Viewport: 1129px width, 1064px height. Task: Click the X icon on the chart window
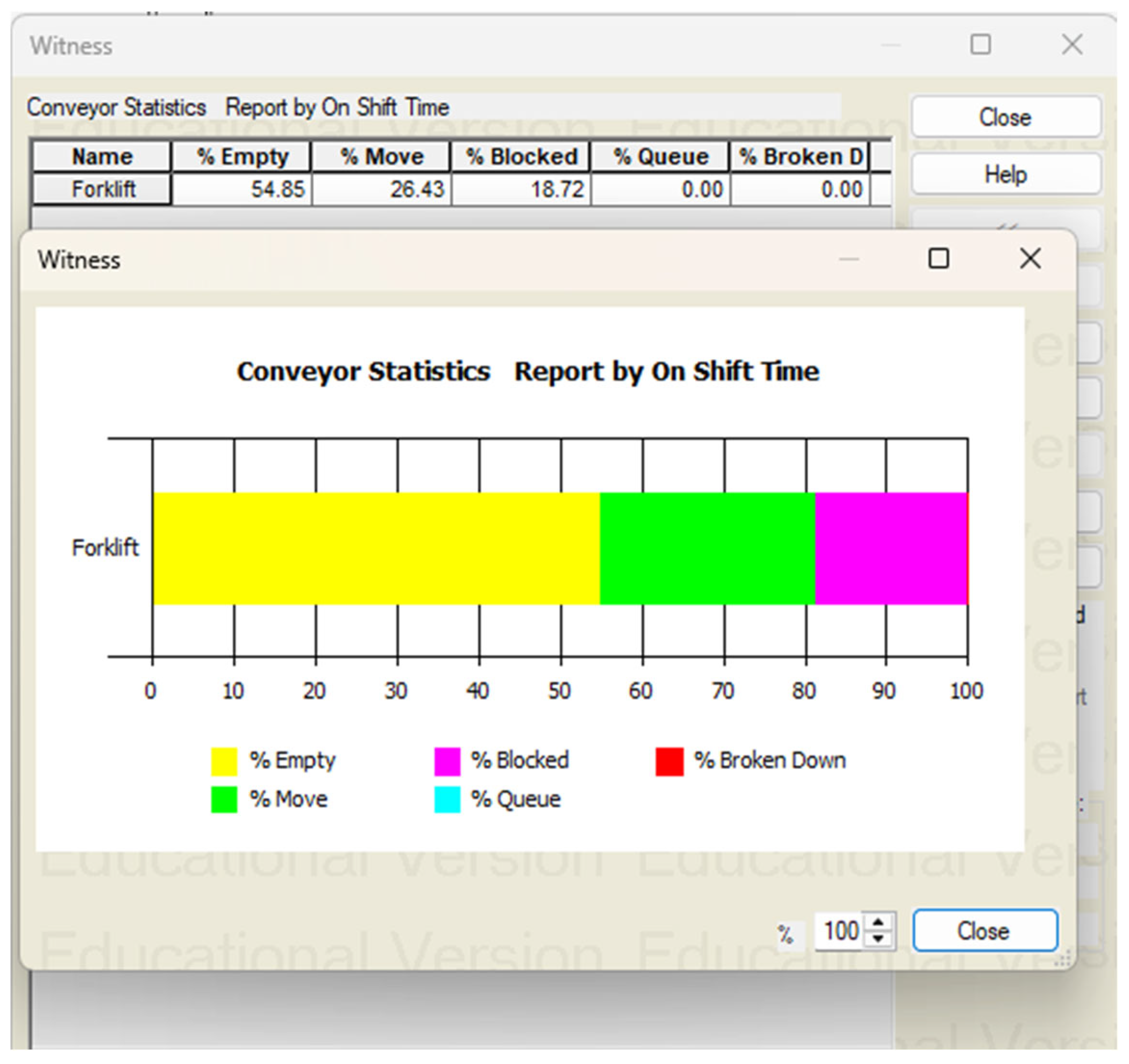[x=1030, y=259]
